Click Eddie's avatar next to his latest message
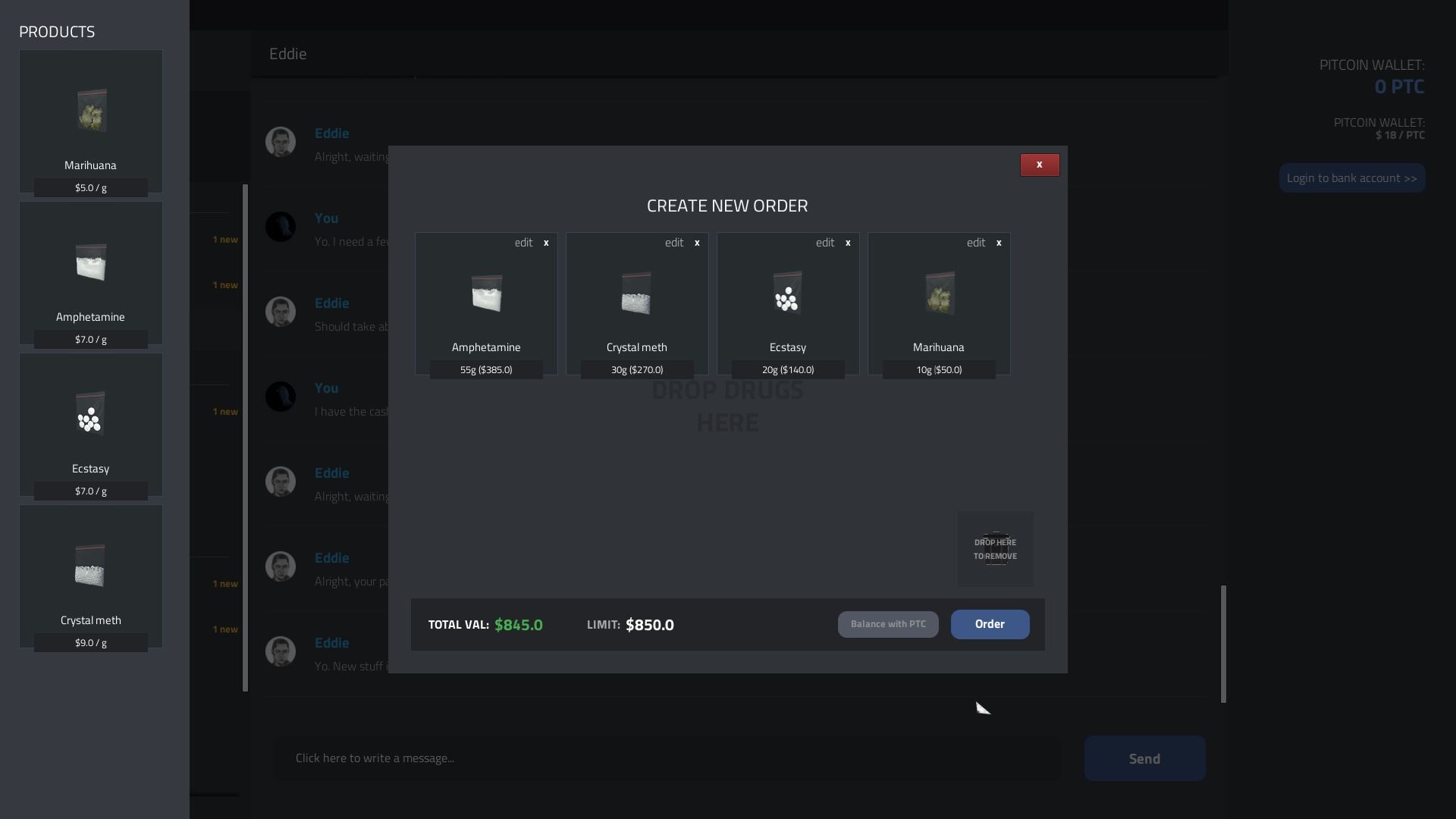The image size is (1456, 819). (281, 651)
